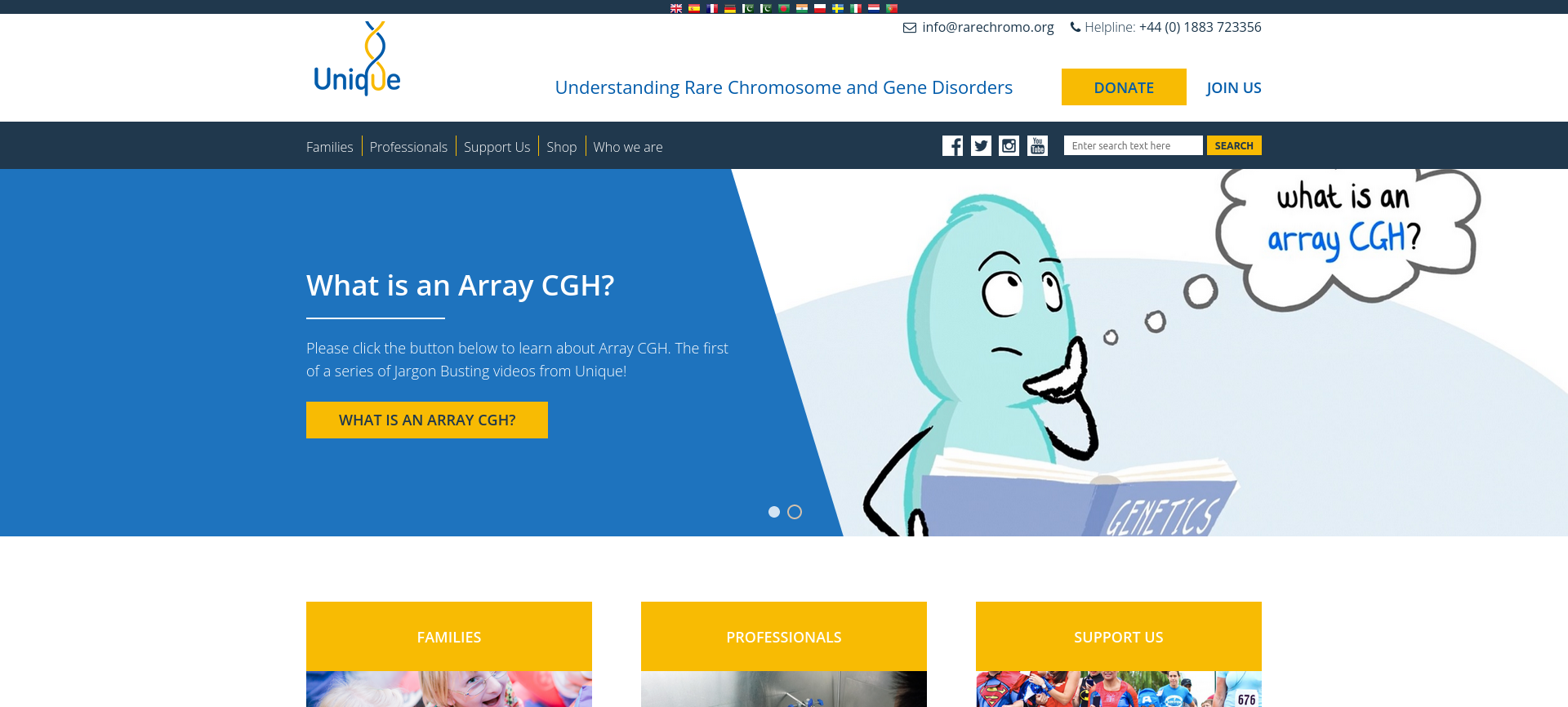Select the Portuguese flag language option
The width and height of the screenshot is (1568, 707).
click(892, 8)
